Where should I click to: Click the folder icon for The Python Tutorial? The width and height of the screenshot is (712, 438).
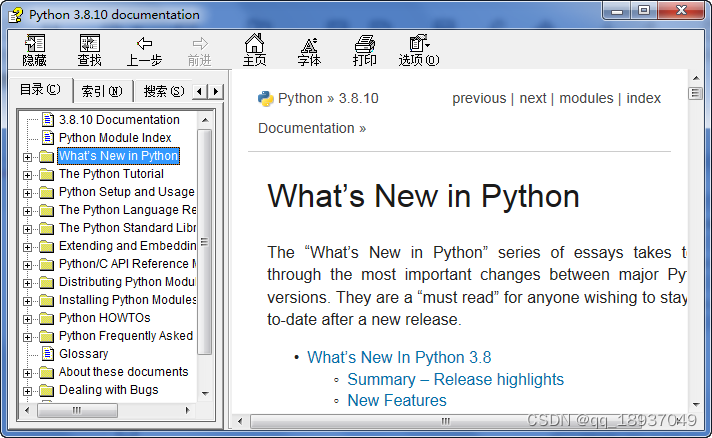pos(46,174)
